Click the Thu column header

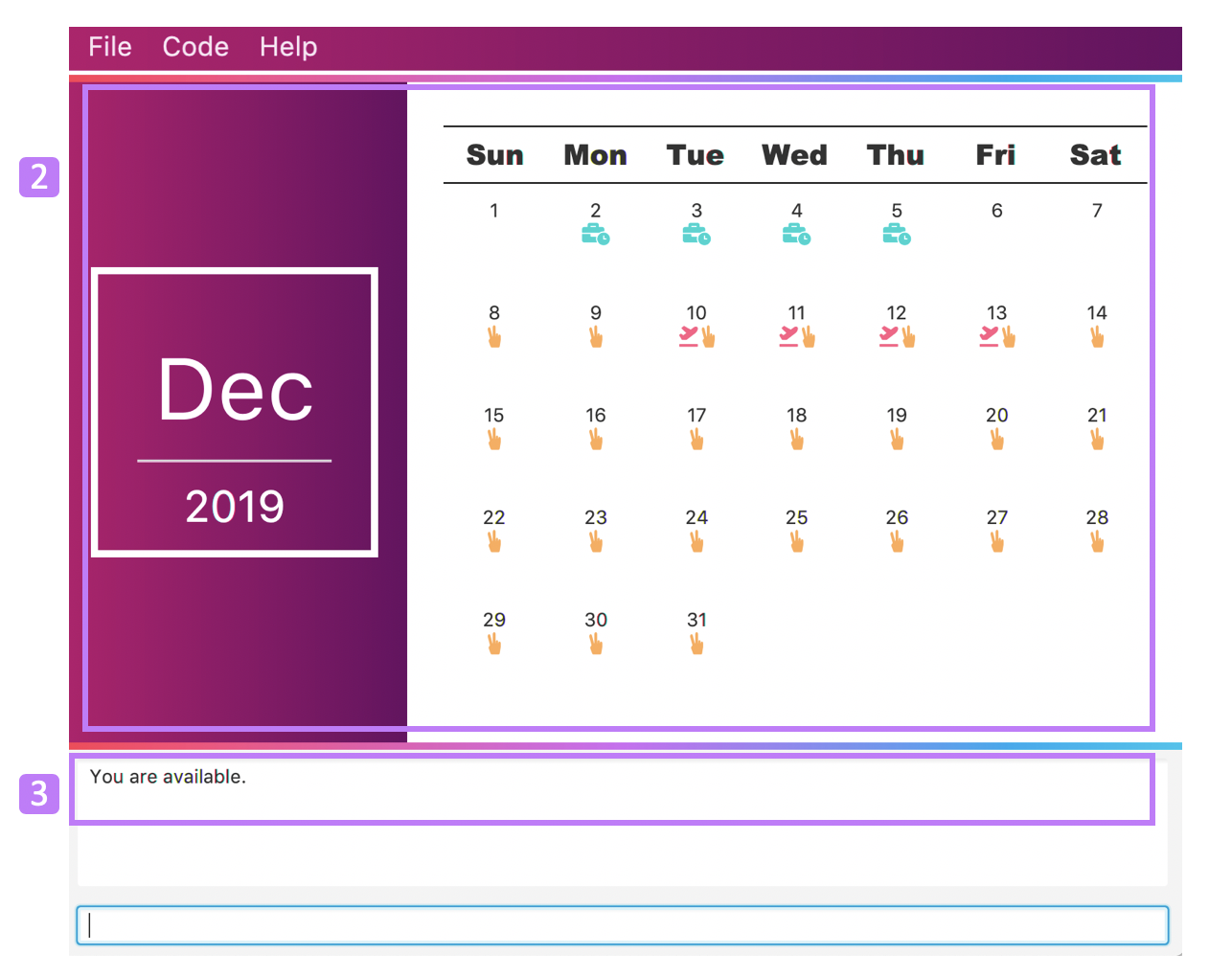896,155
